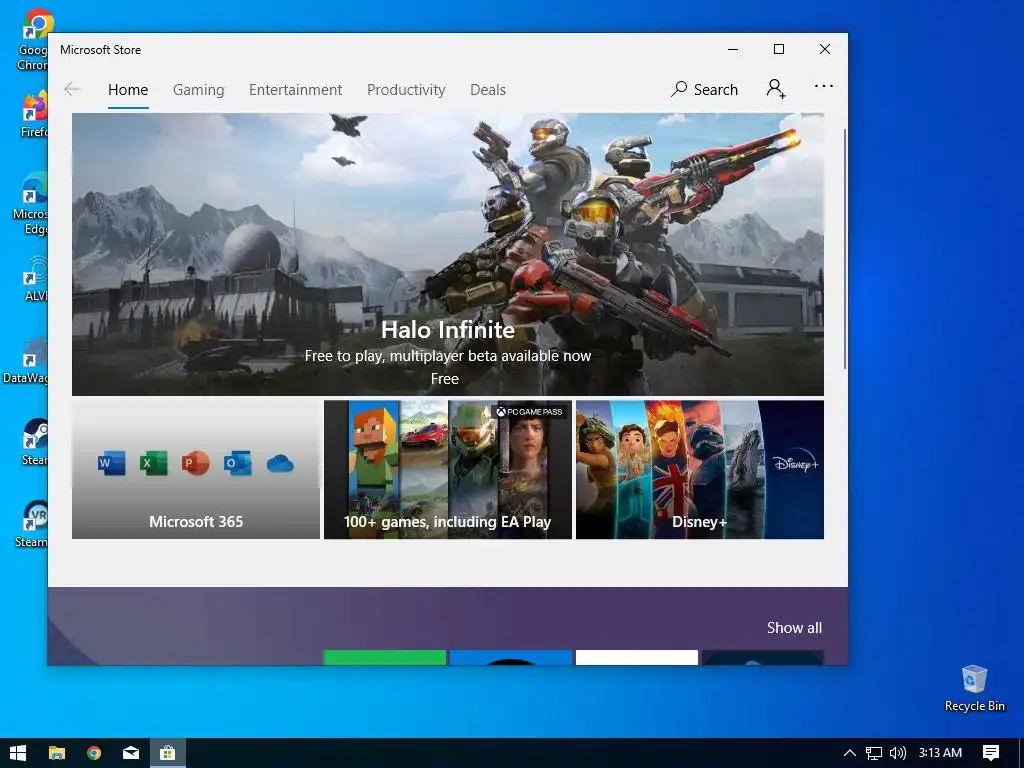Click the ALVR desktop shortcut
This screenshot has width=1024, height=768.
(x=35, y=280)
